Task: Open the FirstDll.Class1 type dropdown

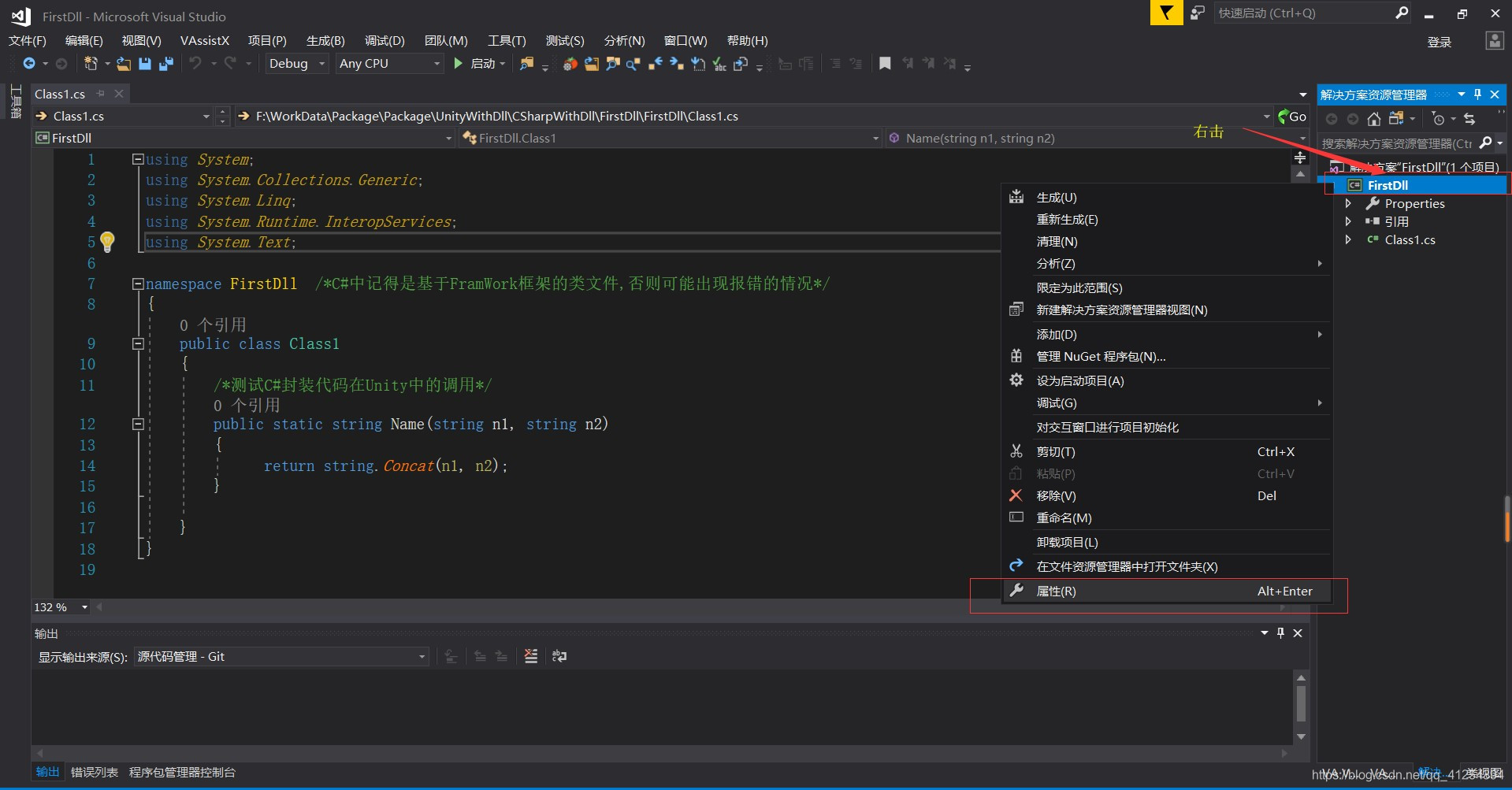Action: [671, 138]
